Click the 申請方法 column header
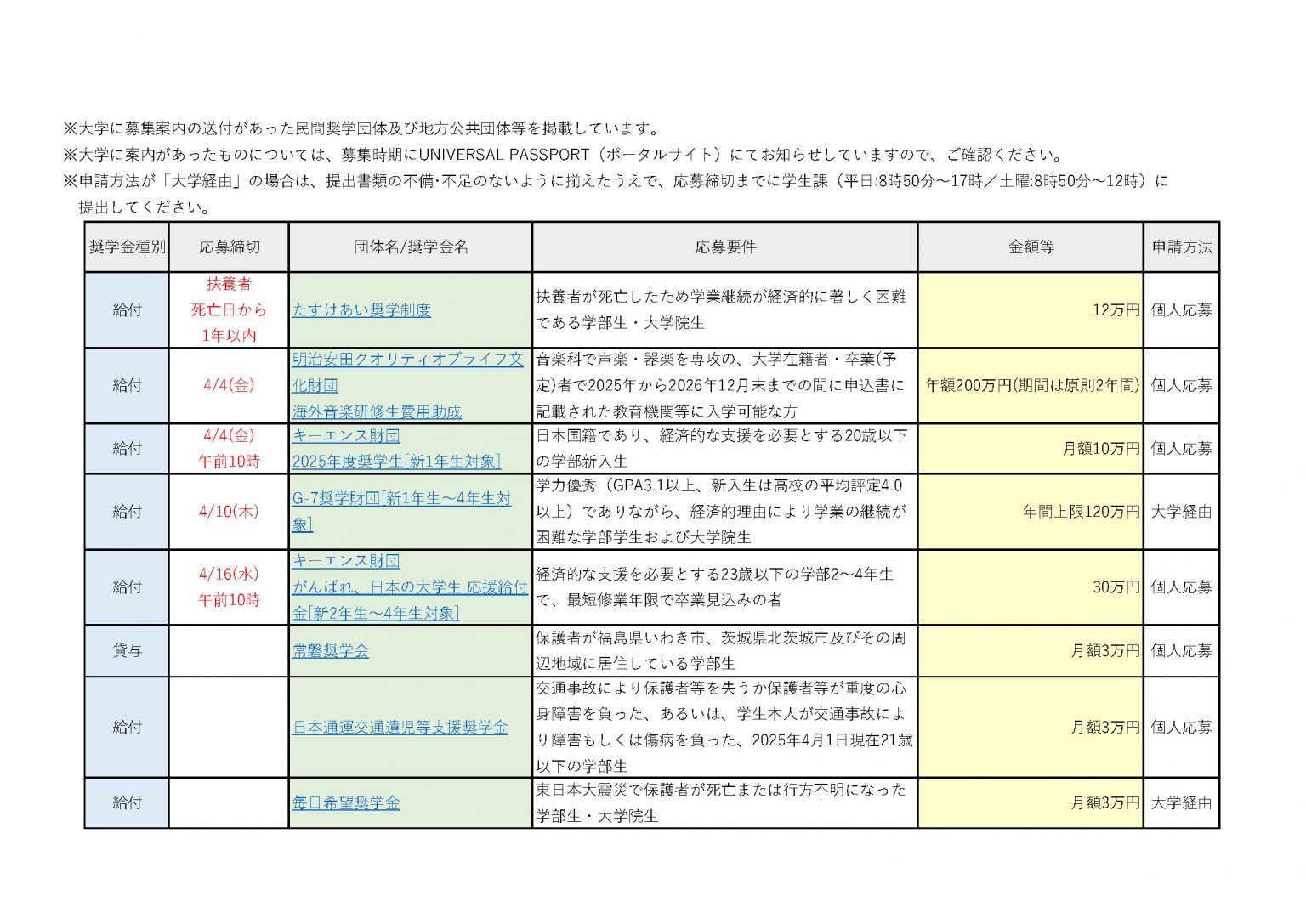Screen dimensions: 1306x924 pyautogui.click(x=1181, y=247)
